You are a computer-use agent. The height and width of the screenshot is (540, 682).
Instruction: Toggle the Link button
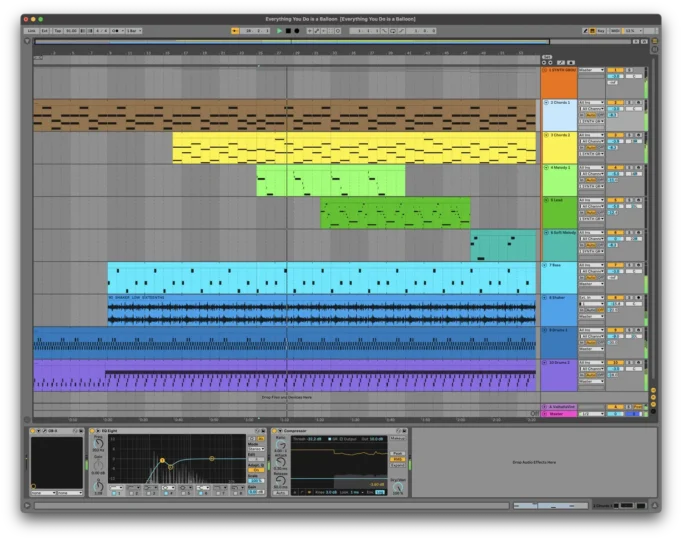pyautogui.click(x=32, y=31)
